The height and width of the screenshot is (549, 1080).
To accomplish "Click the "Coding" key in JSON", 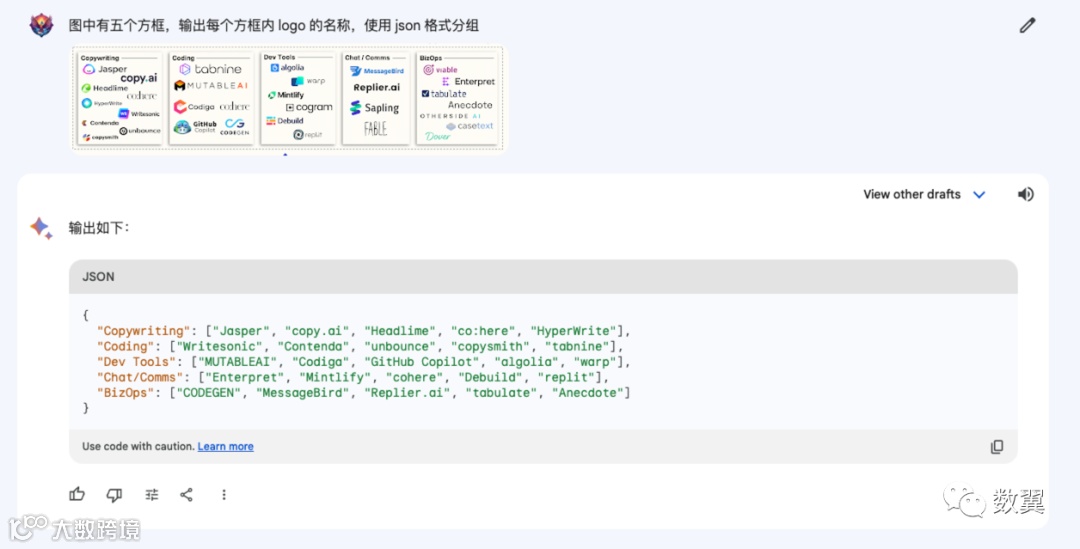I will 126,346.
